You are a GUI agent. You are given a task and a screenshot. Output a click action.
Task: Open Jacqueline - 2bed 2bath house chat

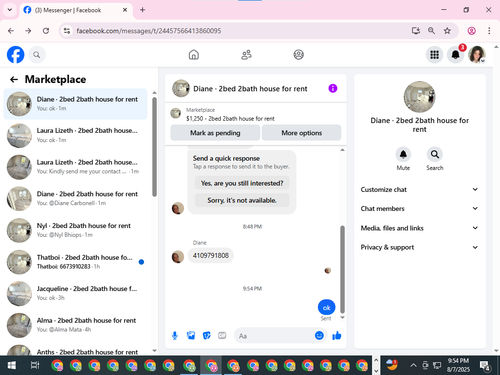(76, 293)
